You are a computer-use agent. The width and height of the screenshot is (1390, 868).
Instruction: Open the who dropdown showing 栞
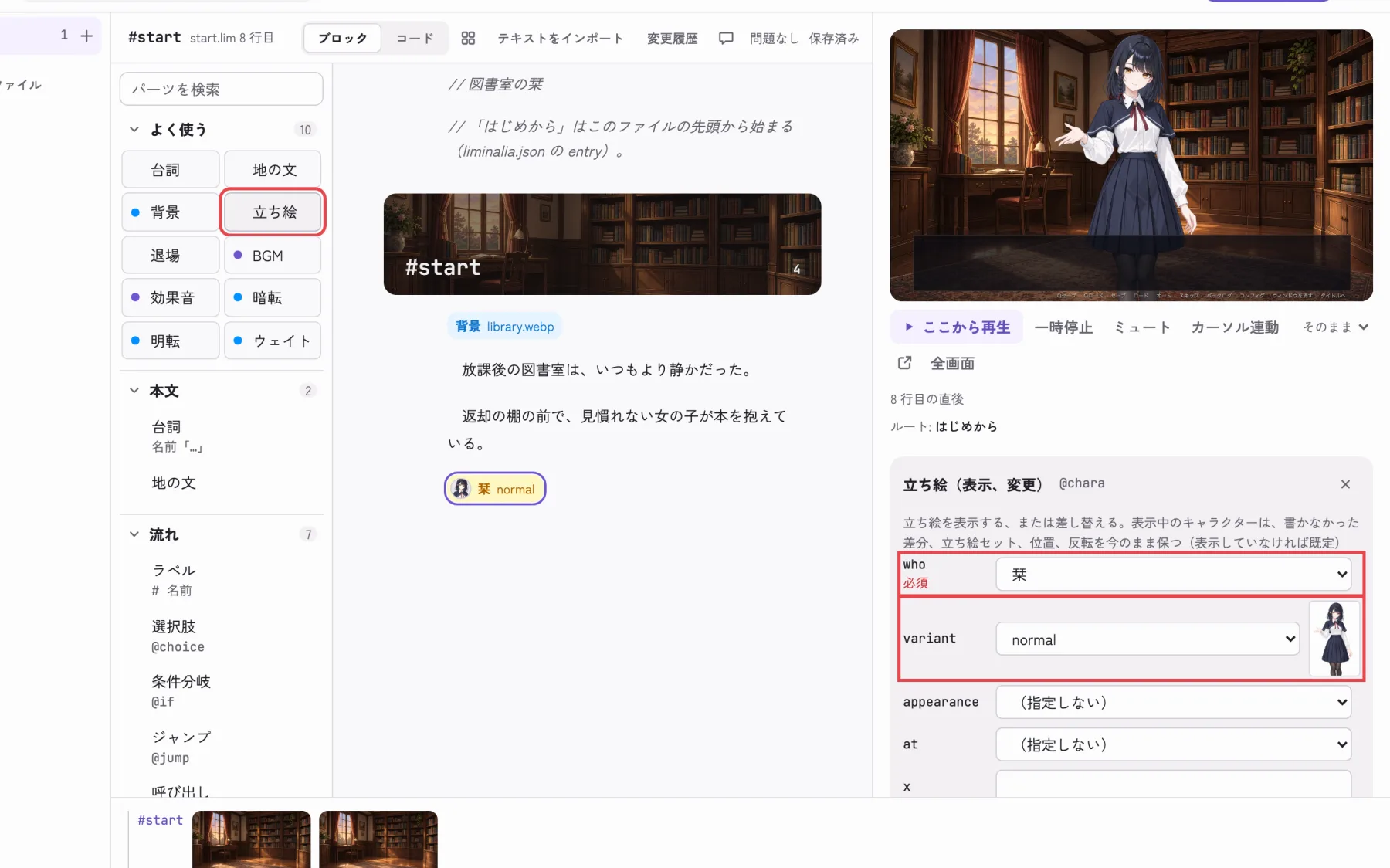point(1173,575)
